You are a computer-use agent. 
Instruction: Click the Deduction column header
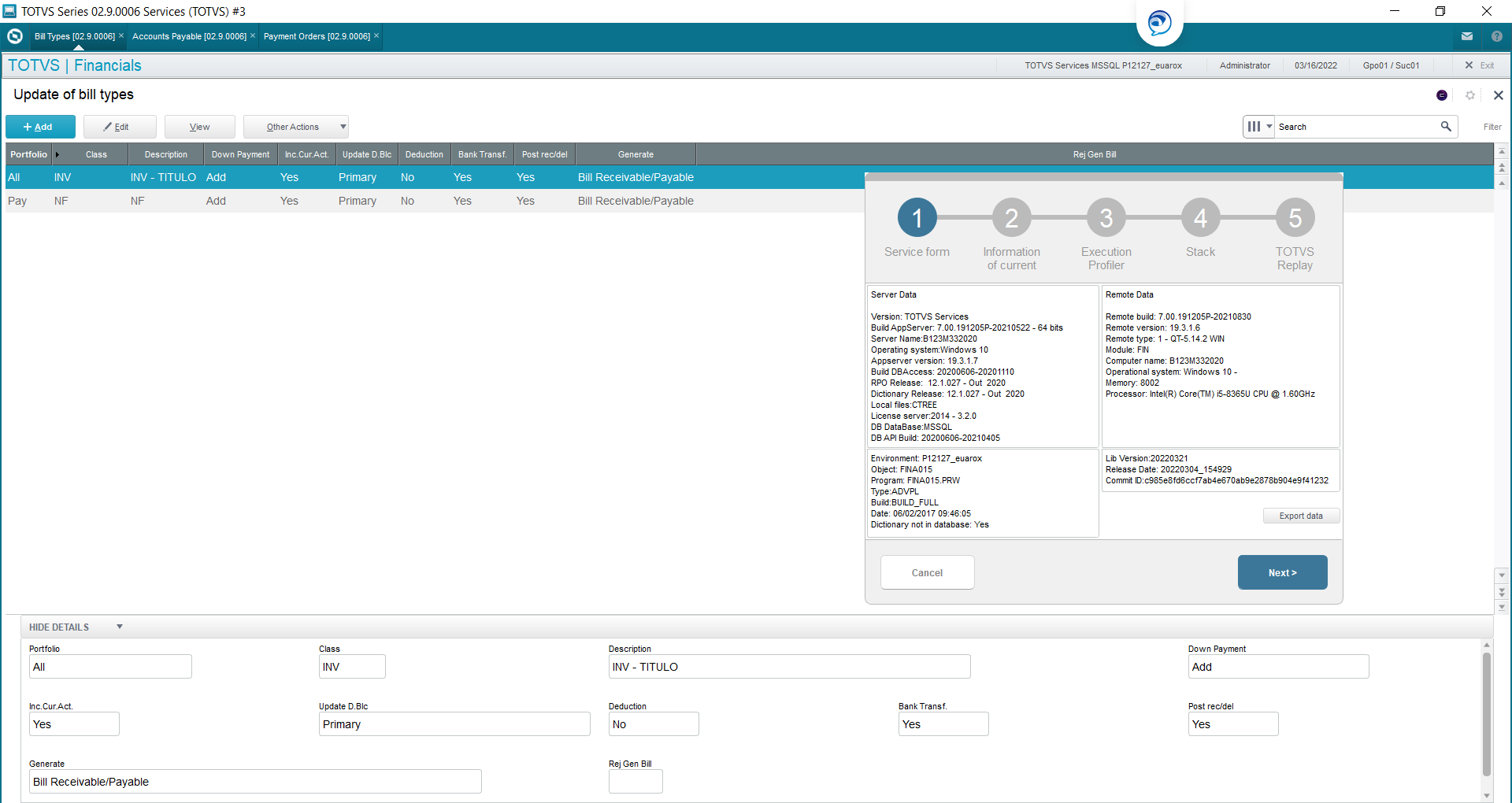click(424, 154)
